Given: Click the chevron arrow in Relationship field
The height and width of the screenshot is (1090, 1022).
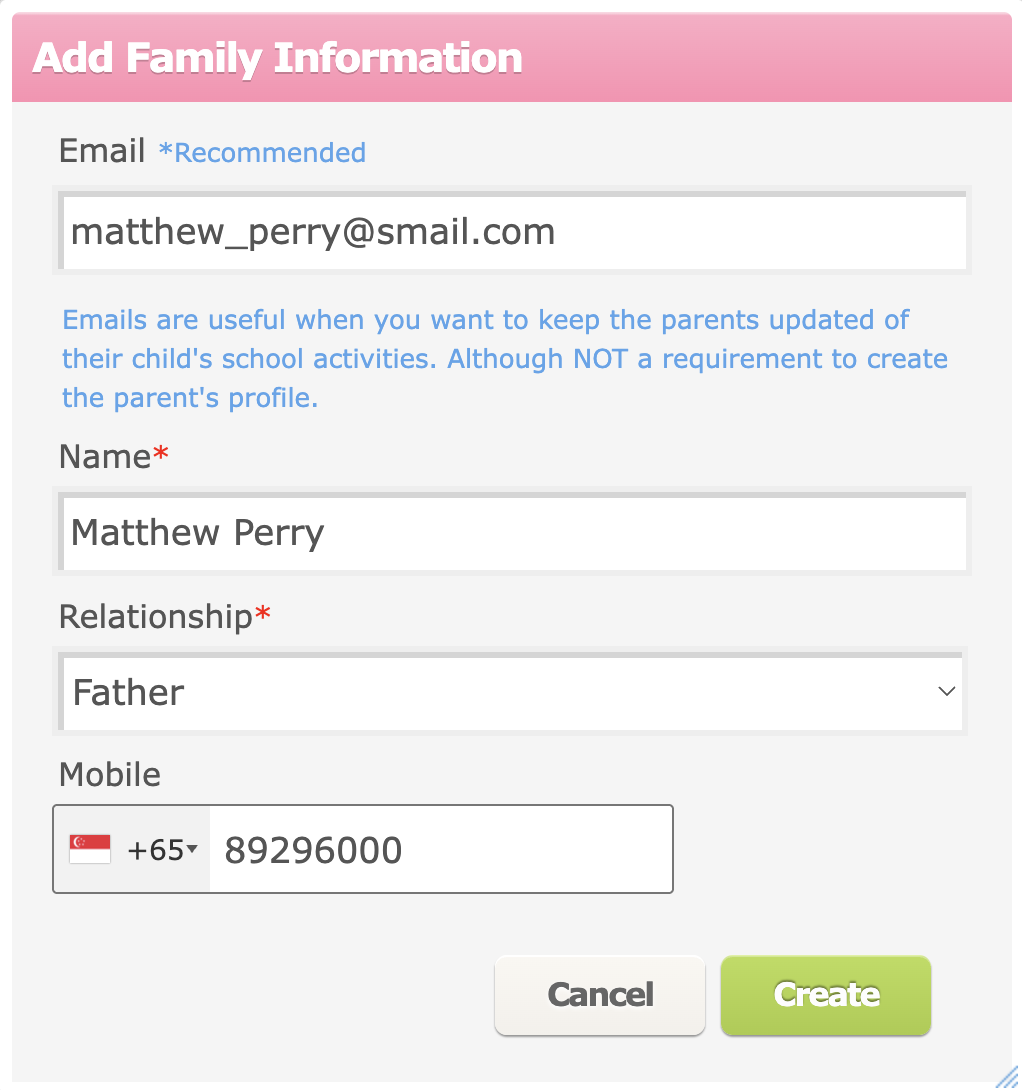Looking at the screenshot, I should click(x=946, y=692).
